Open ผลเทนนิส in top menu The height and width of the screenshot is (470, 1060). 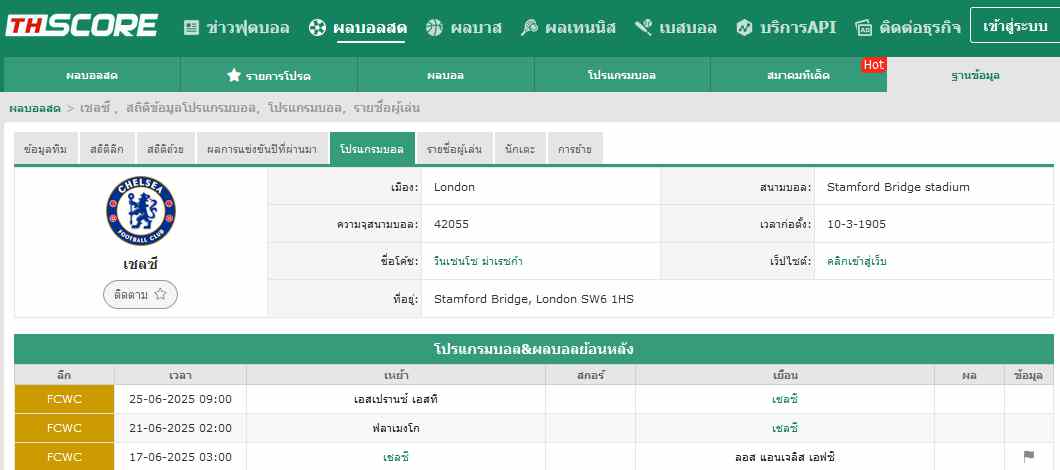pos(580,28)
